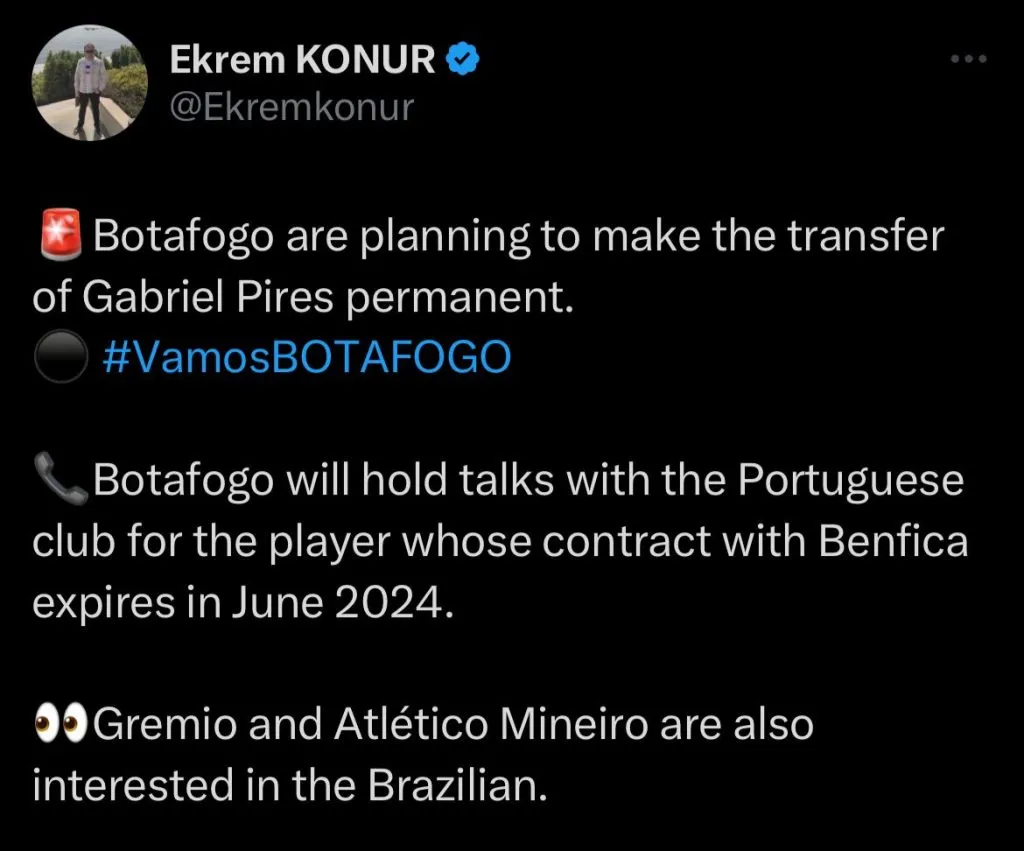The image size is (1024, 851).
Task: Open the #VamosBOTAFOGO hashtag
Action: [306, 356]
